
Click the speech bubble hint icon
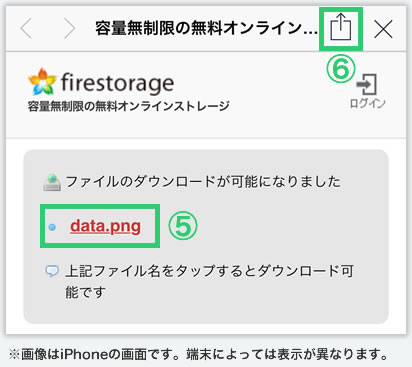coord(52,271)
